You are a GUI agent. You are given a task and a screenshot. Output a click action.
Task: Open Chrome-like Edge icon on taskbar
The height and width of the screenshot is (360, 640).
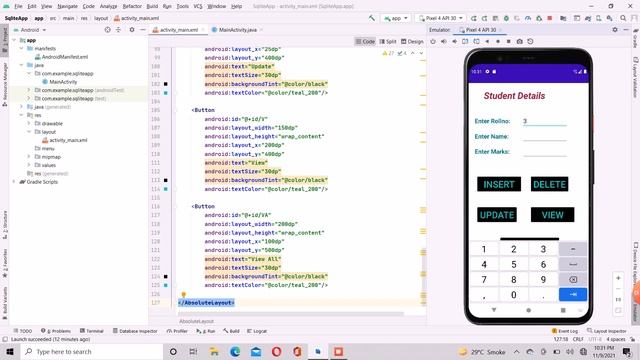point(235,351)
